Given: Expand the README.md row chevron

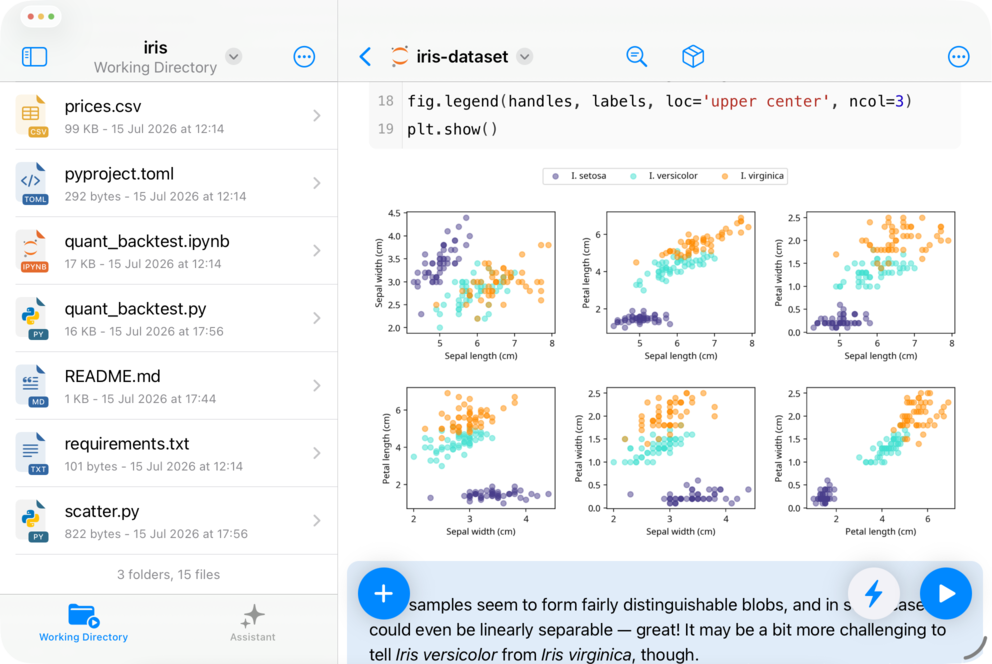Looking at the screenshot, I should tap(317, 386).
